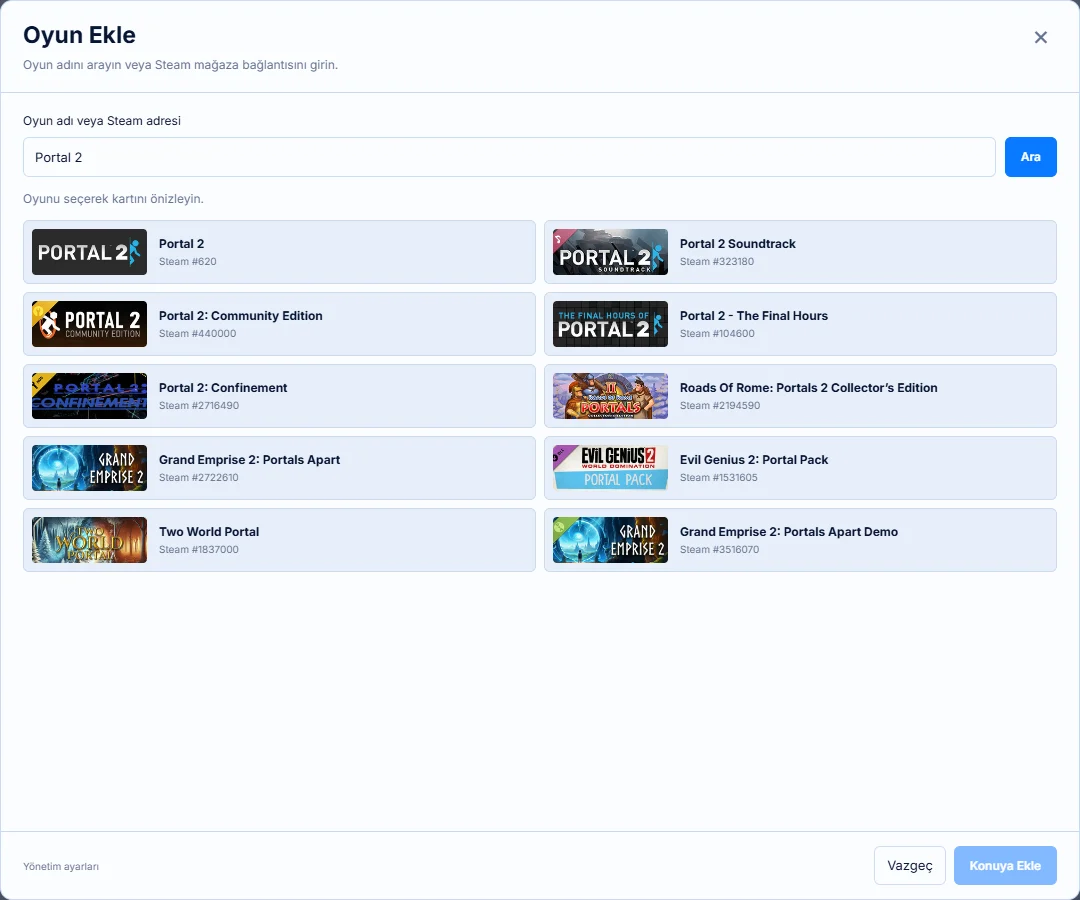
Task: Choose the "Portal 2: Community Edition" title
Action: (x=240, y=315)
